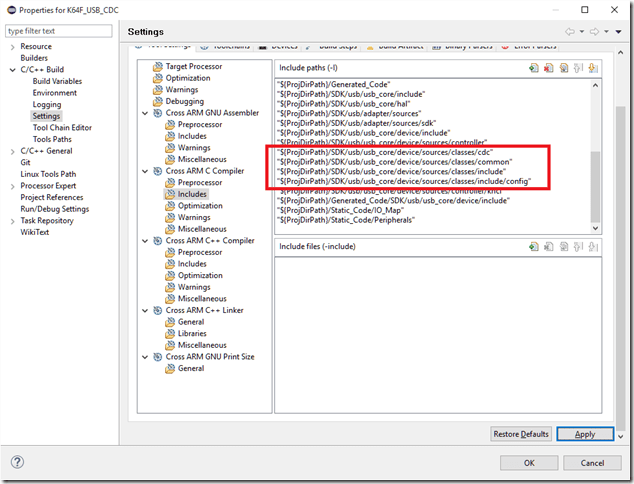634x484 pixels.
Task: Click the type filter text field
Action: tap(59, 31)
